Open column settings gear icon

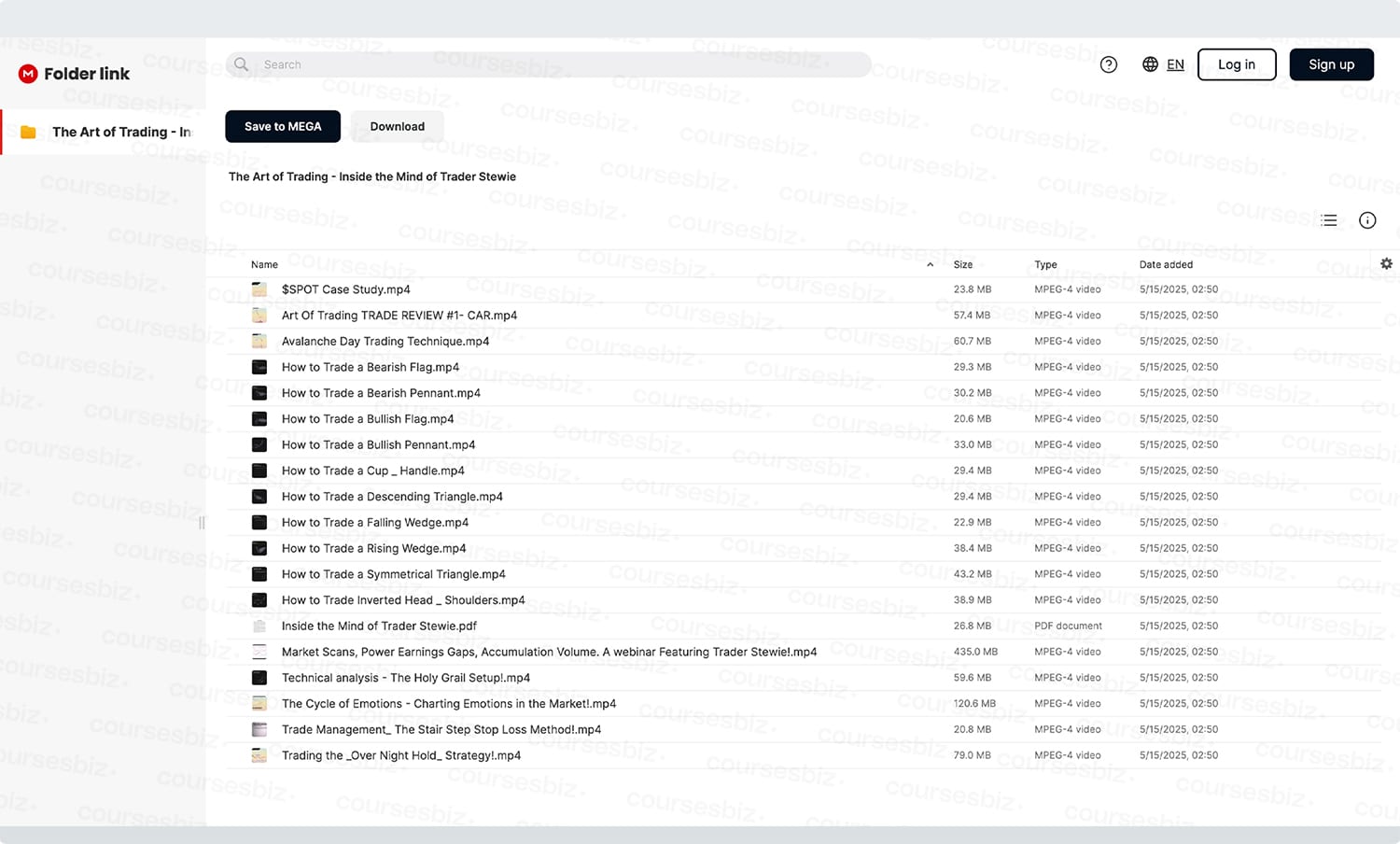pyautogui.click(x=1386, y=264)
